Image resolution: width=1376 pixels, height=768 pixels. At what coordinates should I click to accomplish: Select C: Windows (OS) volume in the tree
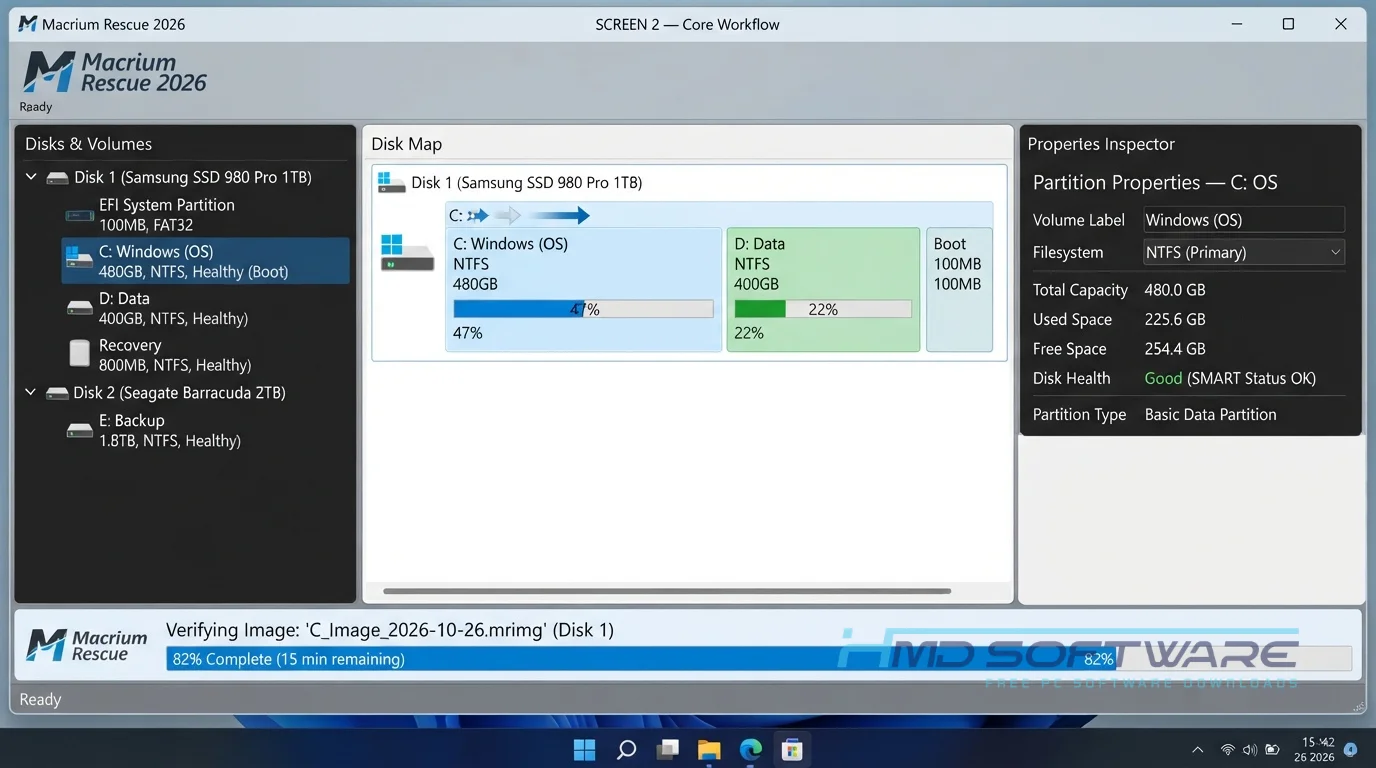pyautogui.click(x=205, y=261)
